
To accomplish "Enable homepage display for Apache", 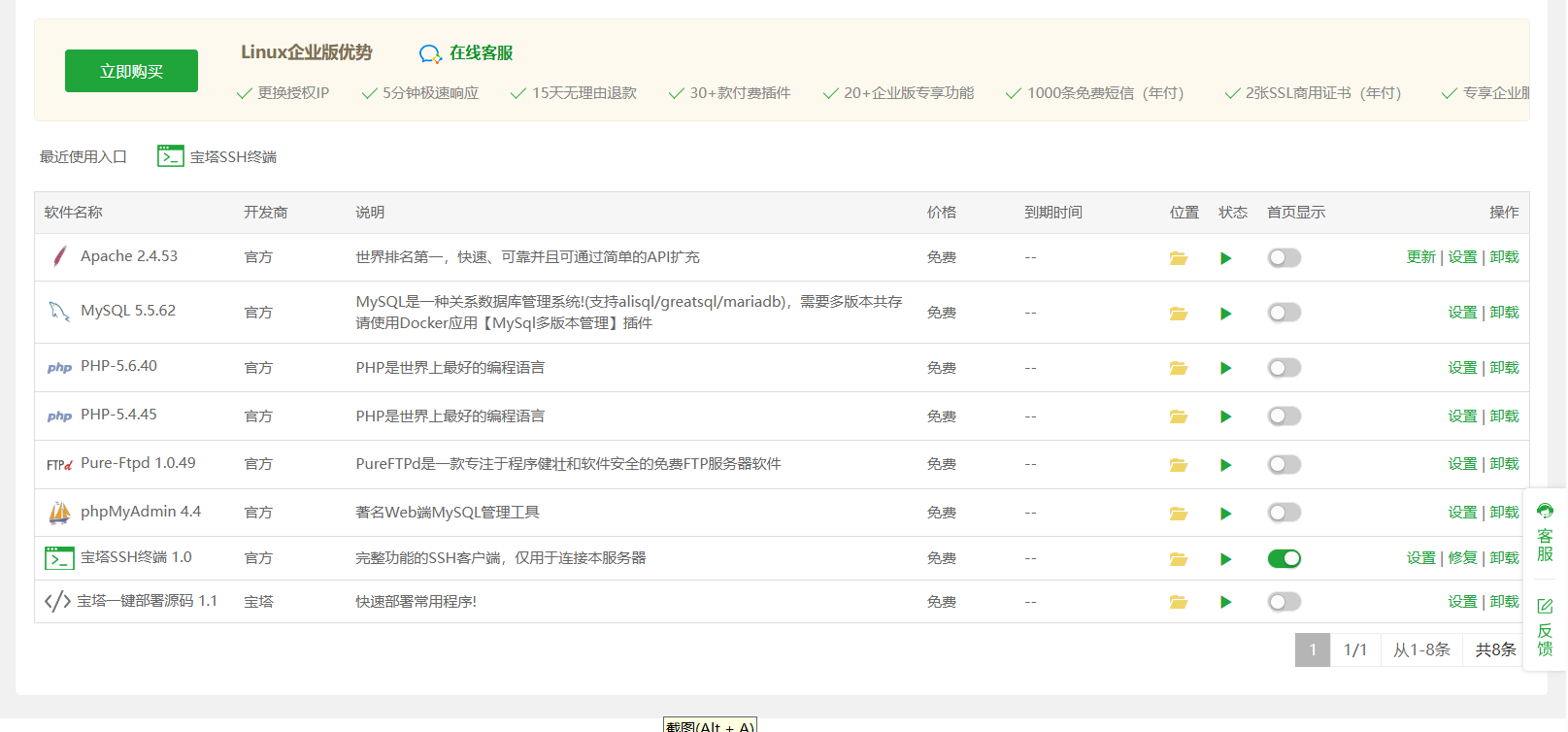I will pos(1284,258).
